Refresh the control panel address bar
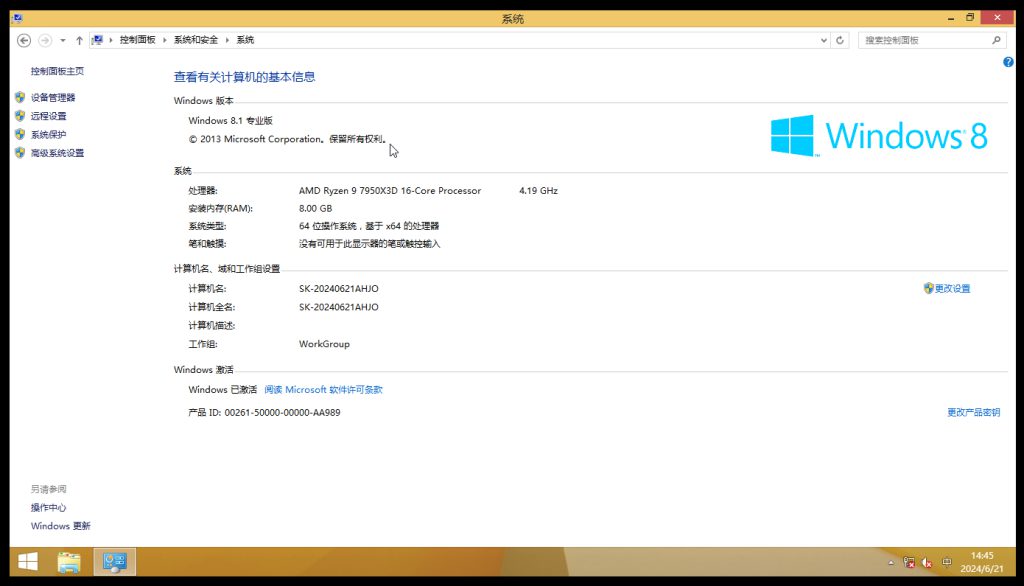 841,40
